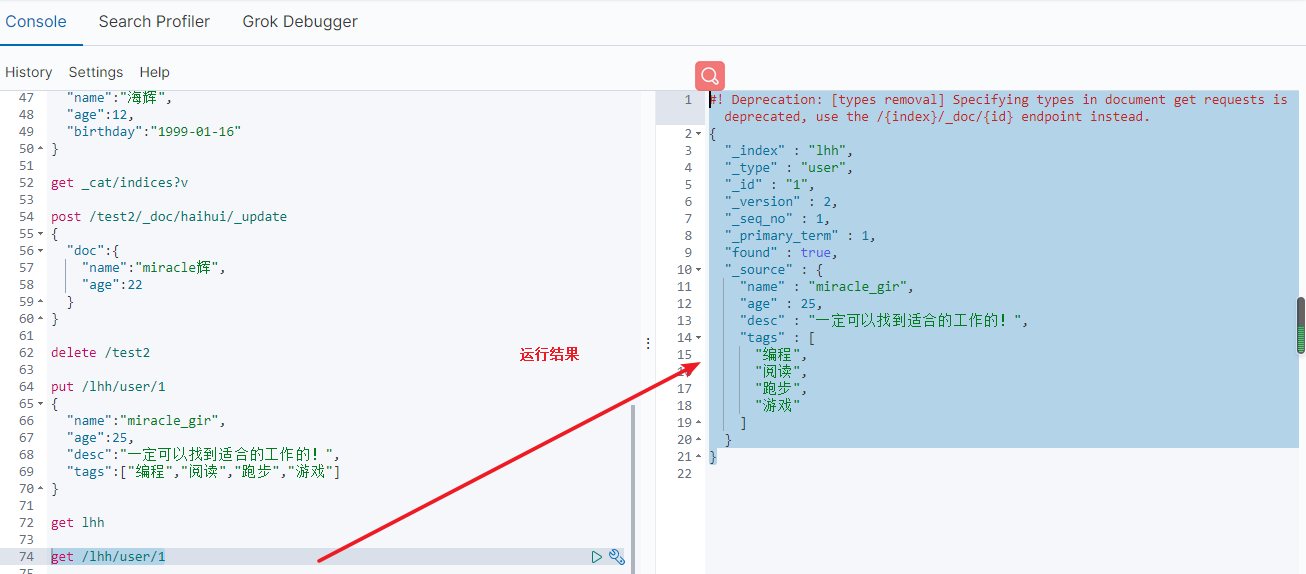
Task: Switch to the Console tab
Action: [36, 21]
